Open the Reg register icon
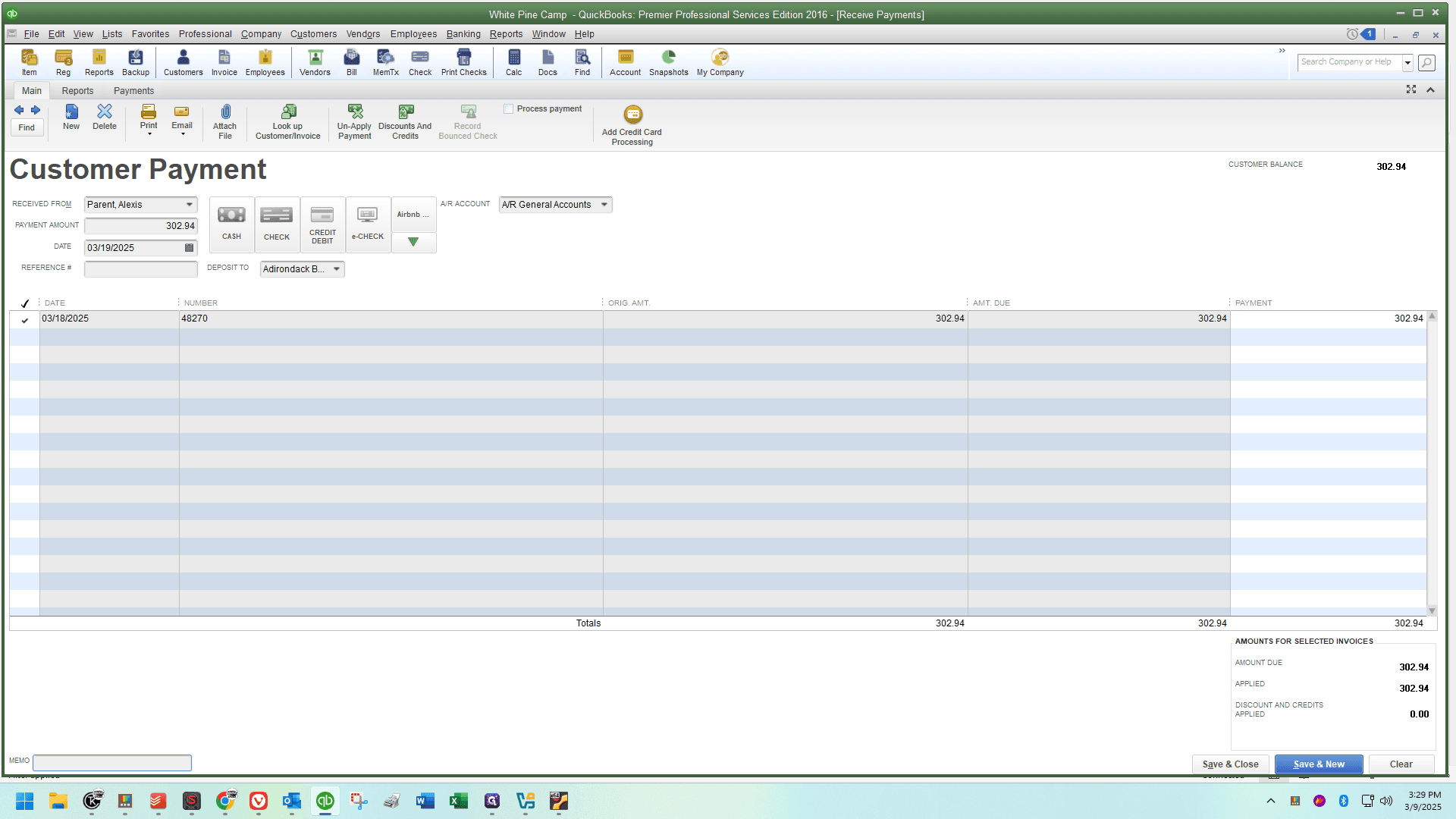Image resolution: width=1456 pixels, height=819 pixels. click(x=63, y=62)
